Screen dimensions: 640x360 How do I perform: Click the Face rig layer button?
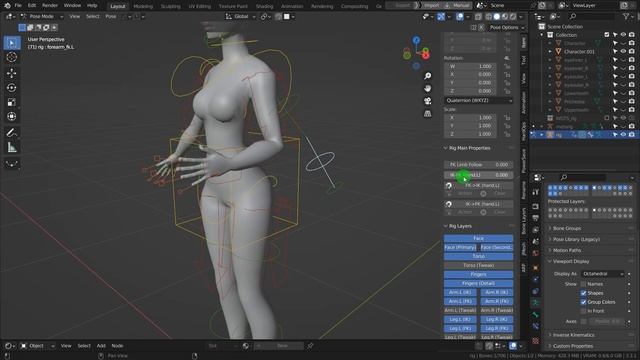tap(478, 238)
